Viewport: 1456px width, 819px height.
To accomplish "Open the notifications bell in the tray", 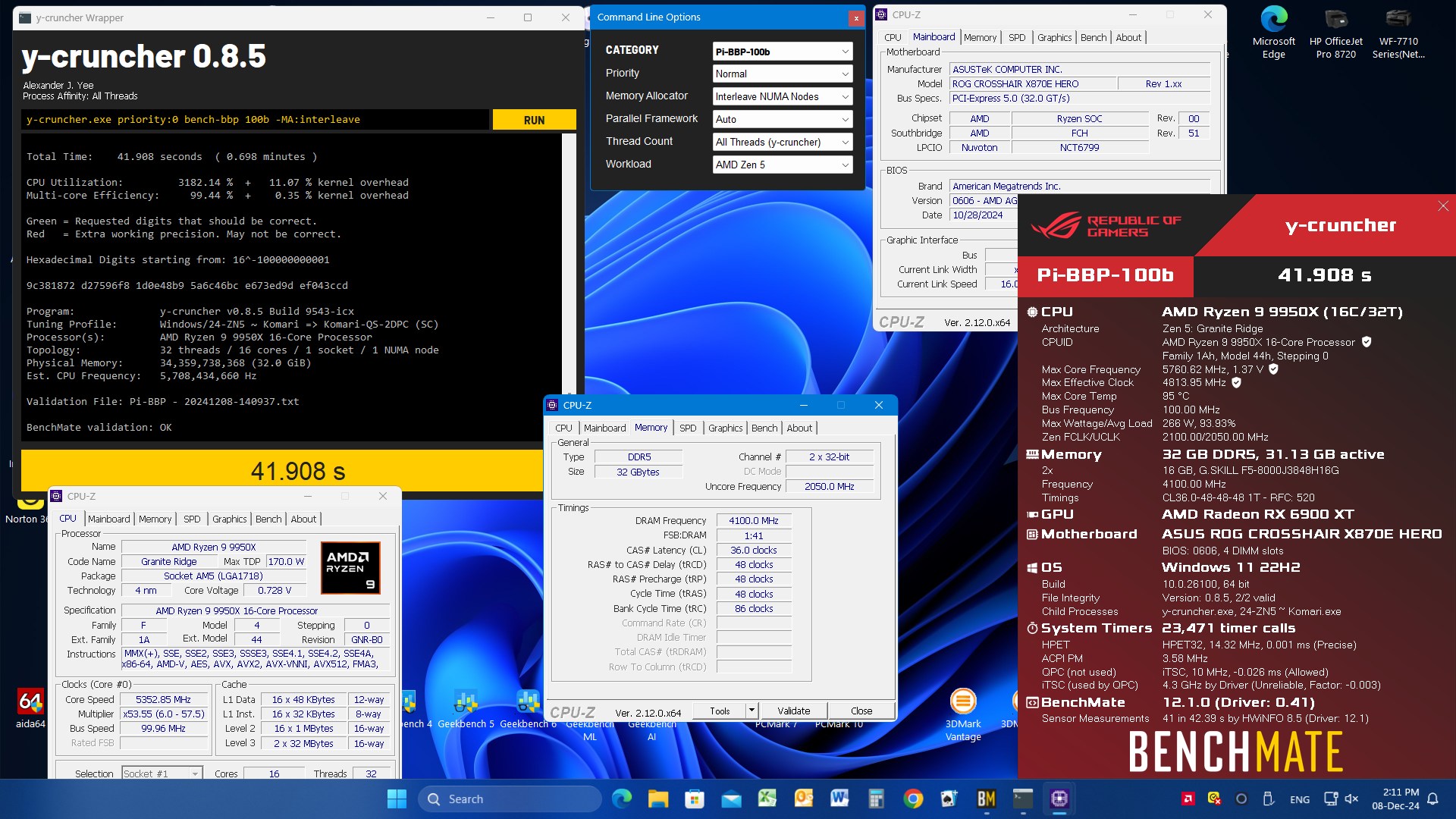I will [x=1432, y=799].
